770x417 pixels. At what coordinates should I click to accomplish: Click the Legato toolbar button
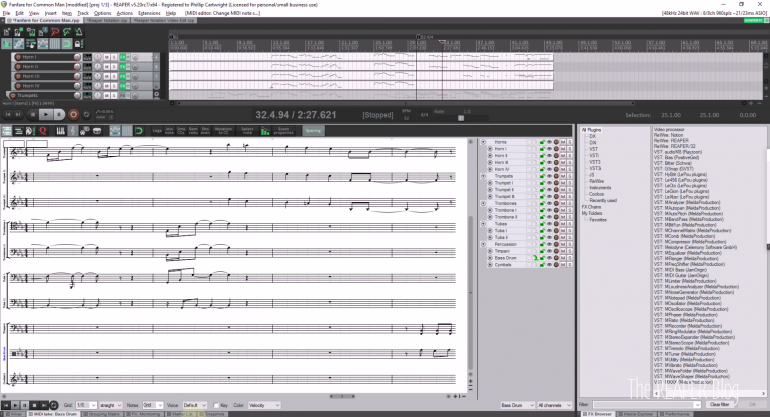tap(157, 131)
